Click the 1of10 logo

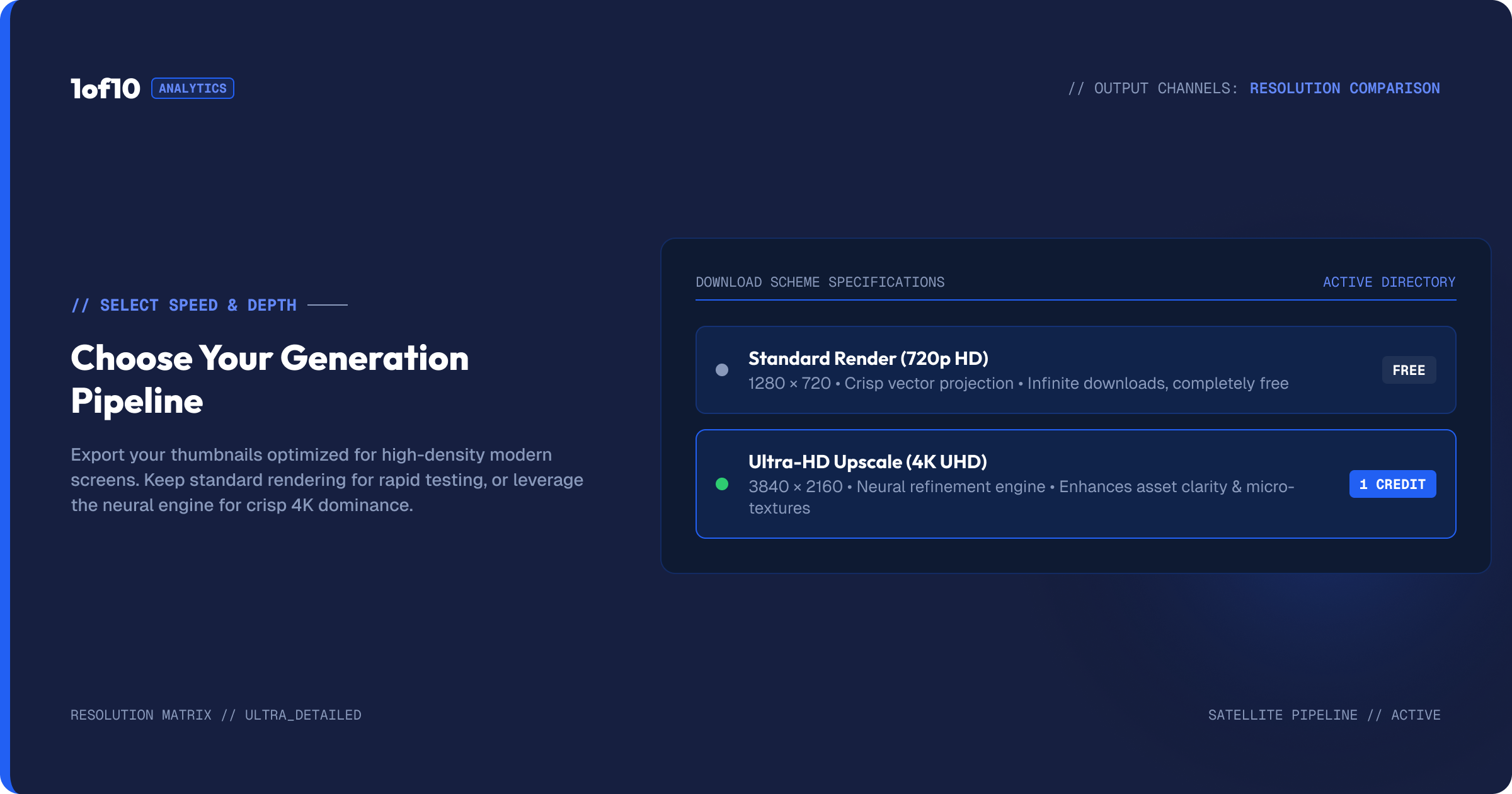pos(105,88)
